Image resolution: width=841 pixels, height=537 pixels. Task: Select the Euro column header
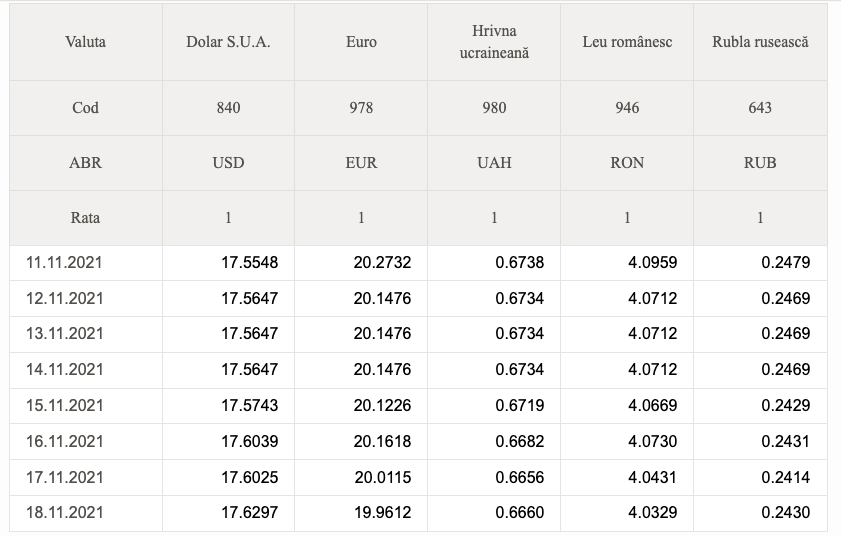click(361, 42)
